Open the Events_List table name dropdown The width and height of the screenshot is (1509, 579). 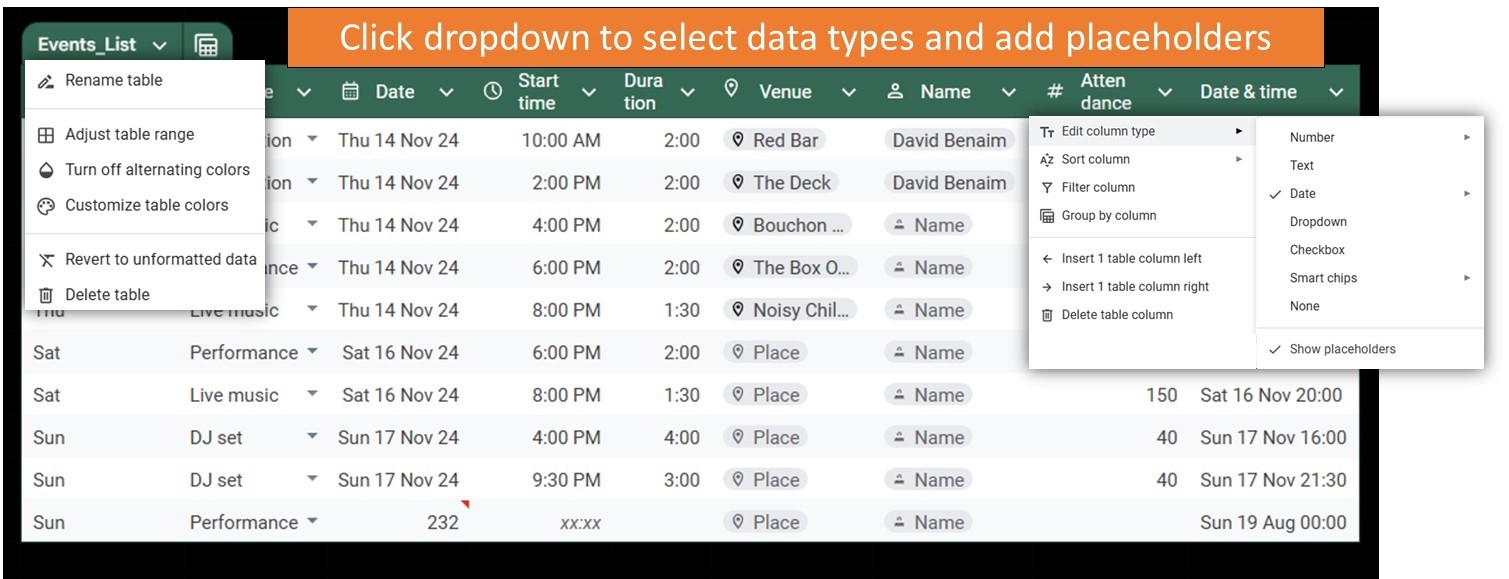160,45
